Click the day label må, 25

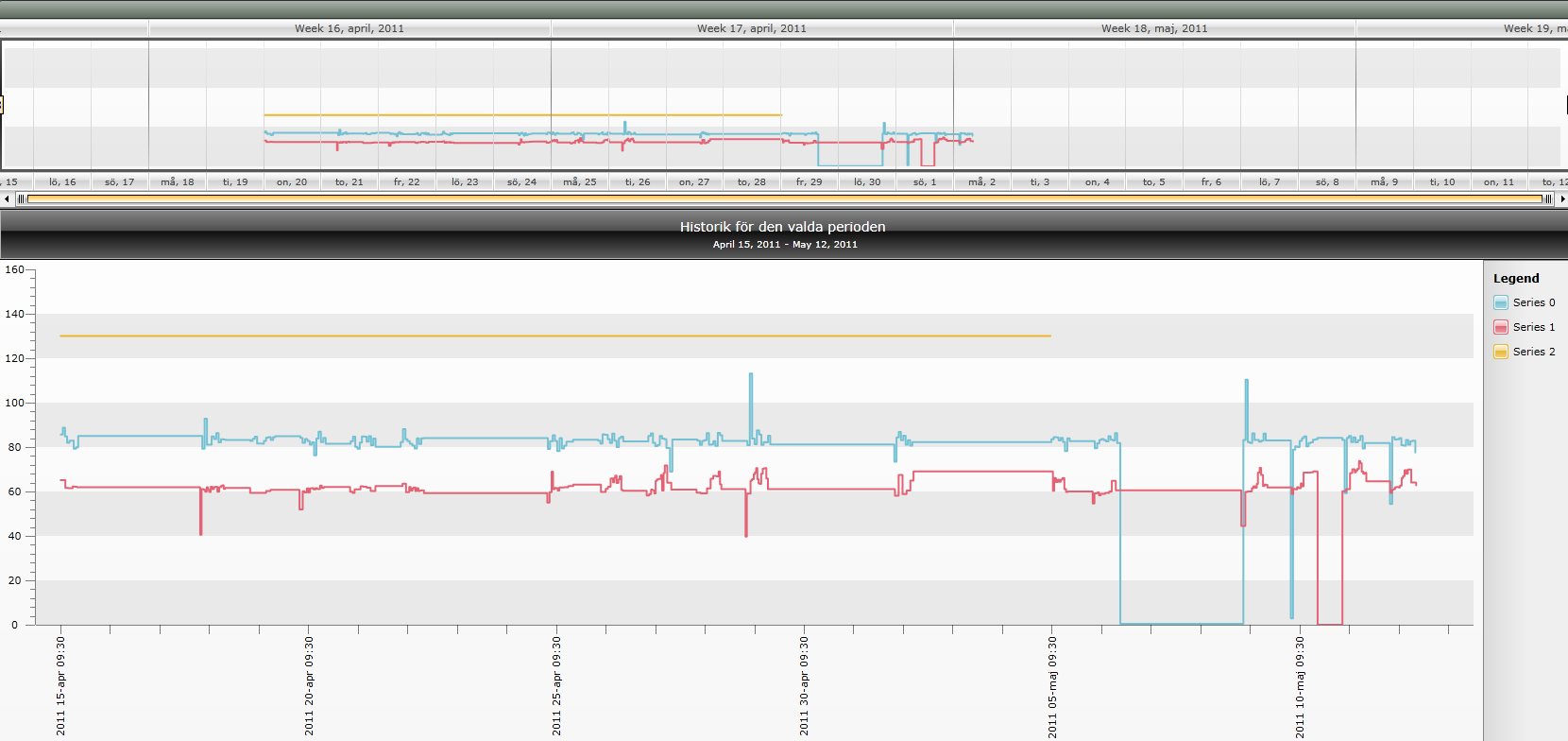580,181
